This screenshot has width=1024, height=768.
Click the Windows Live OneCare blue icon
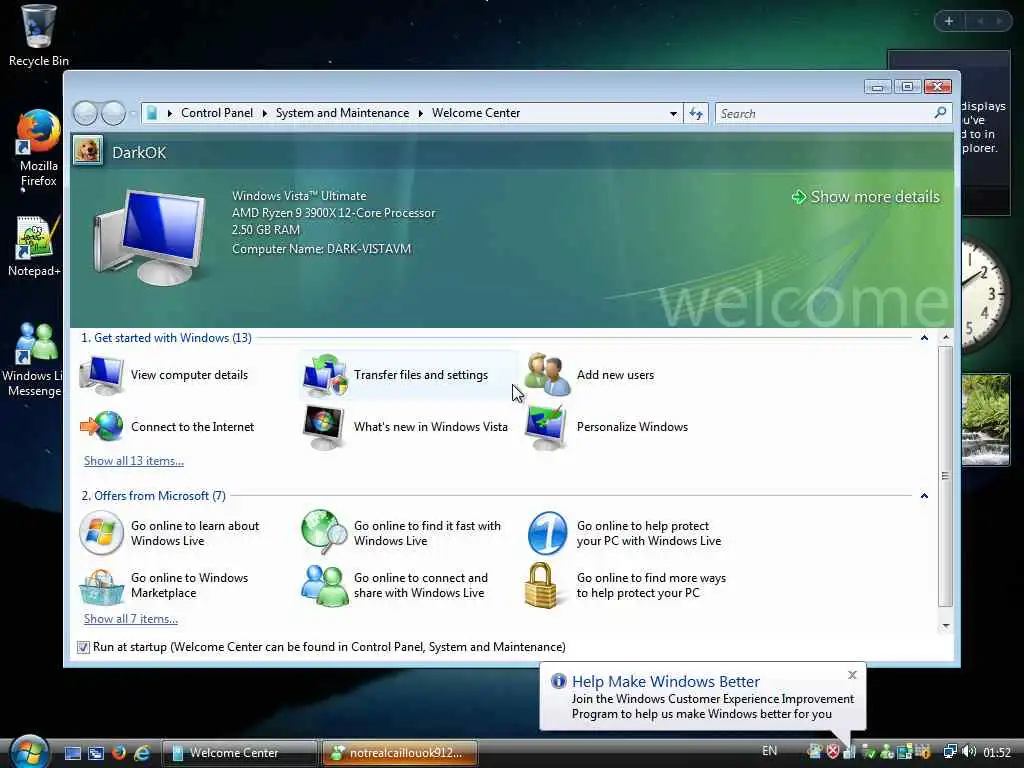[x=547, y=533]
